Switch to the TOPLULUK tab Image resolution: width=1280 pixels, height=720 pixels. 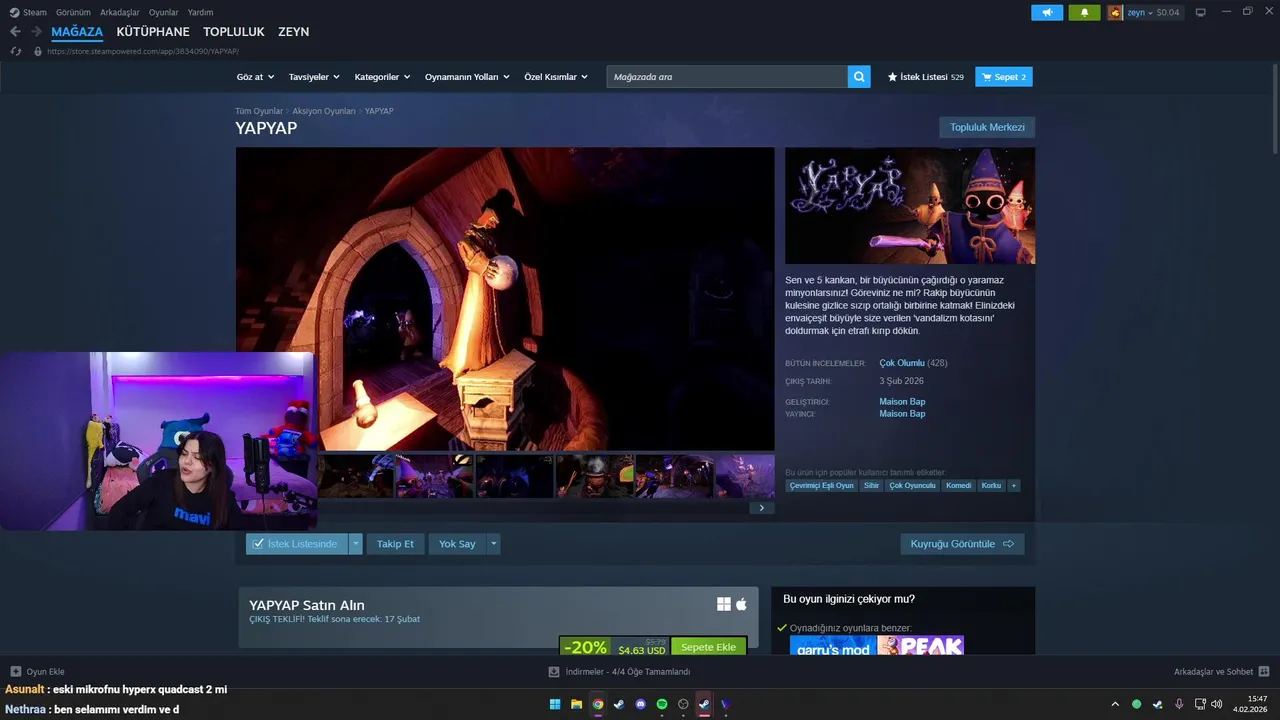click(234, 32)
